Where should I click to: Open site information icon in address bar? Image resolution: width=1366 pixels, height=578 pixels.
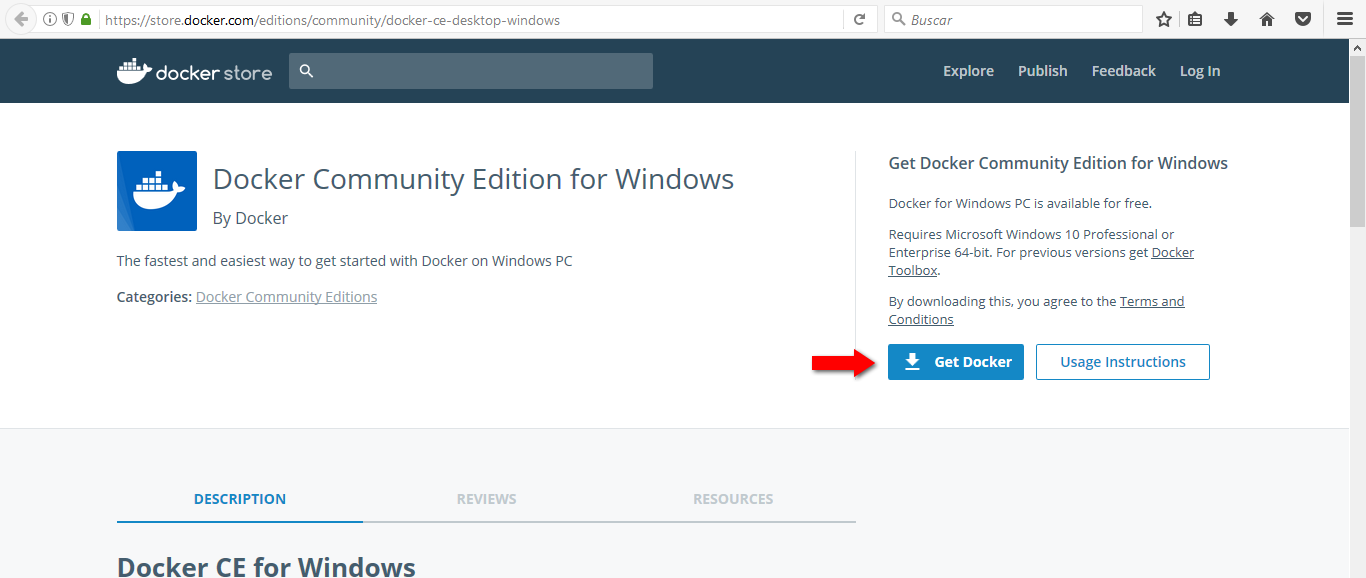click(50, 20)
